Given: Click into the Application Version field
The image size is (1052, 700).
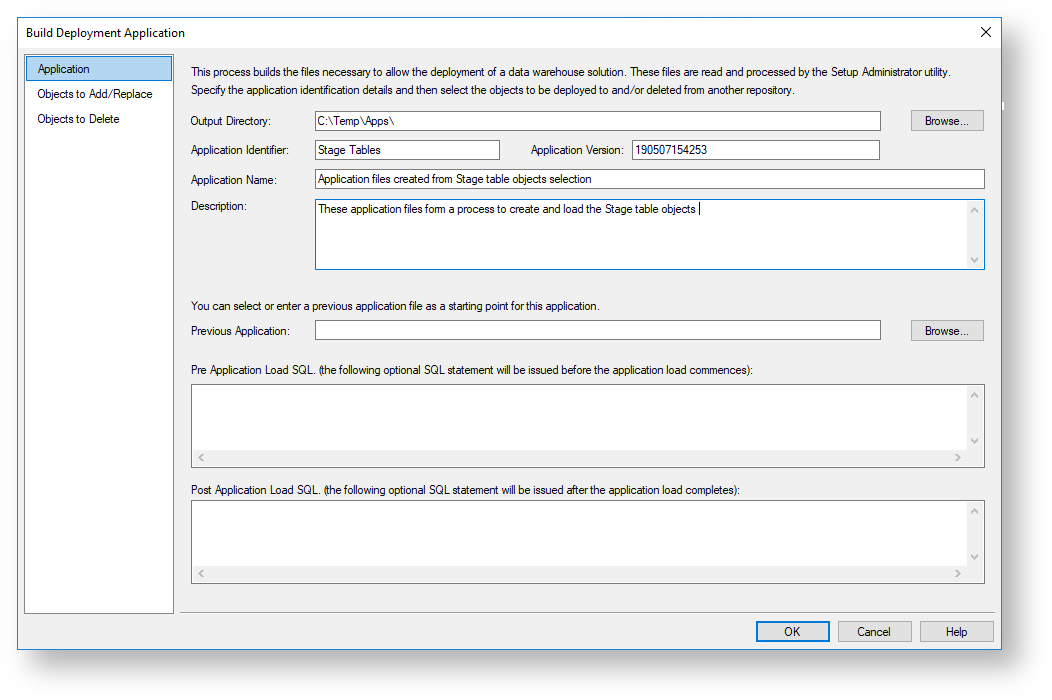Looking at the screenshot, I should pos(755,150).
